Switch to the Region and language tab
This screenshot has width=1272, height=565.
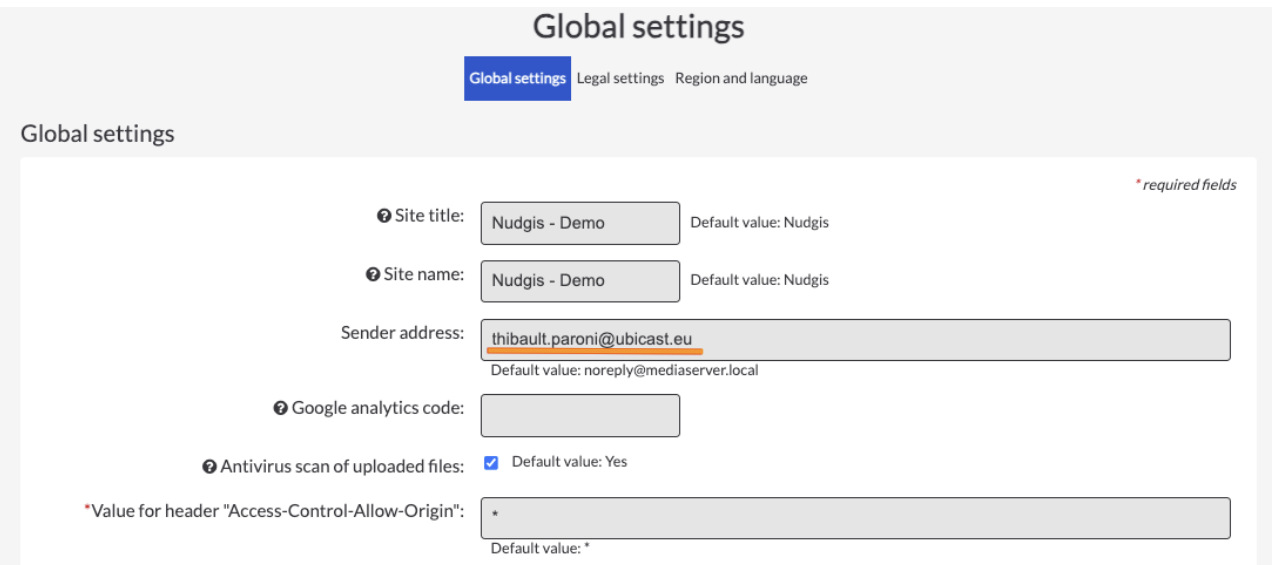coord(741,78)
